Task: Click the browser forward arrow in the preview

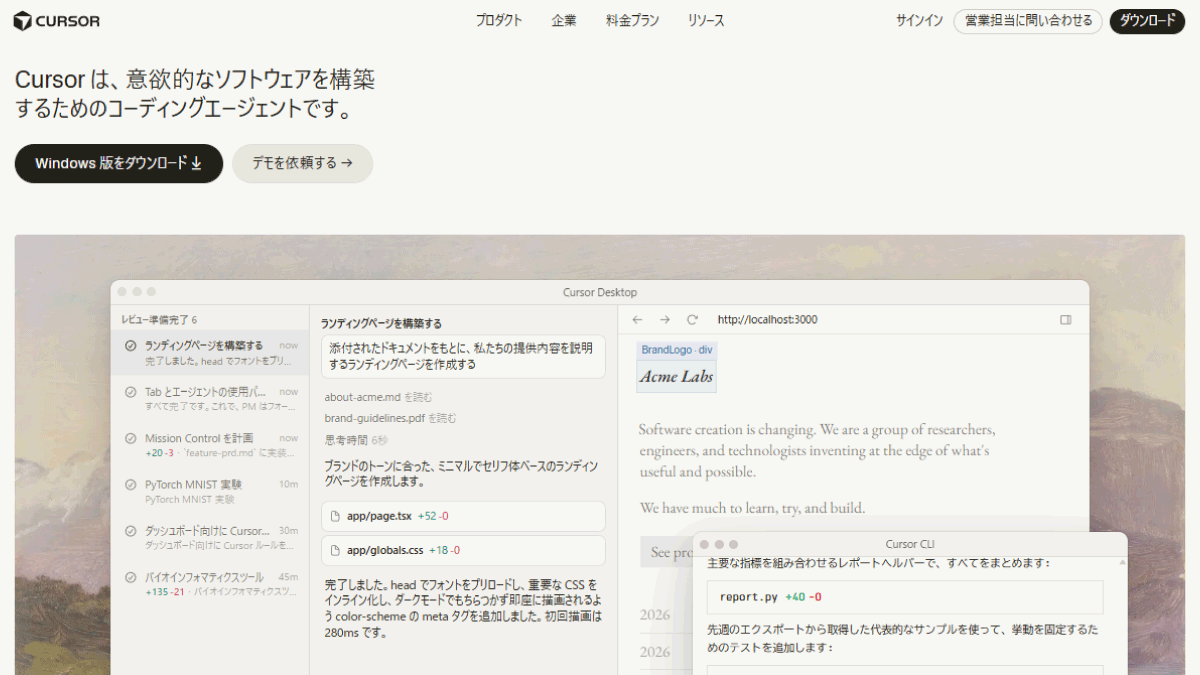Action: [664, 320]
